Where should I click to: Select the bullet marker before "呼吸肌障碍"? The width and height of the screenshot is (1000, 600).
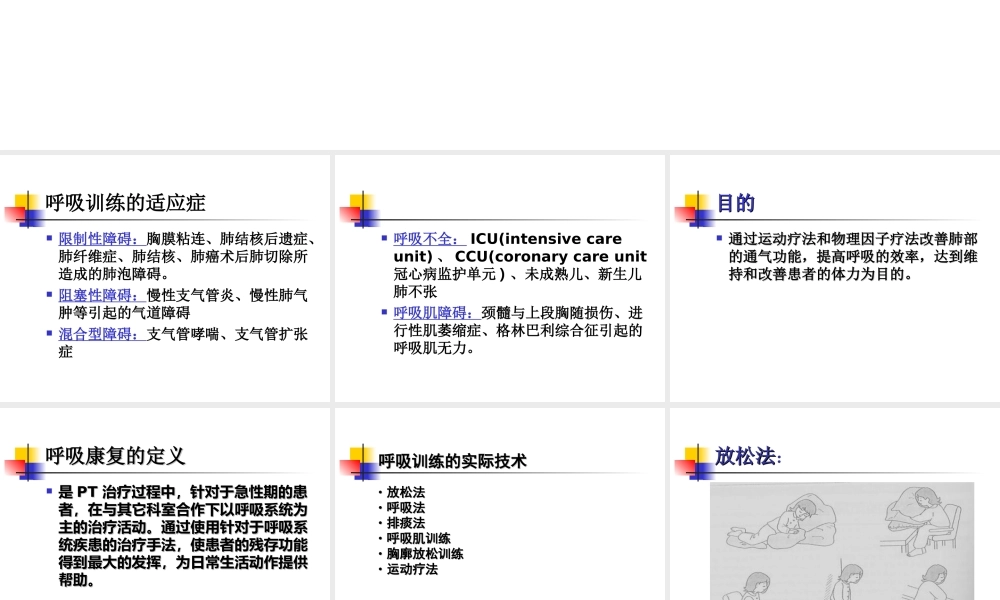pyautogui.click(x=383, y=313)
